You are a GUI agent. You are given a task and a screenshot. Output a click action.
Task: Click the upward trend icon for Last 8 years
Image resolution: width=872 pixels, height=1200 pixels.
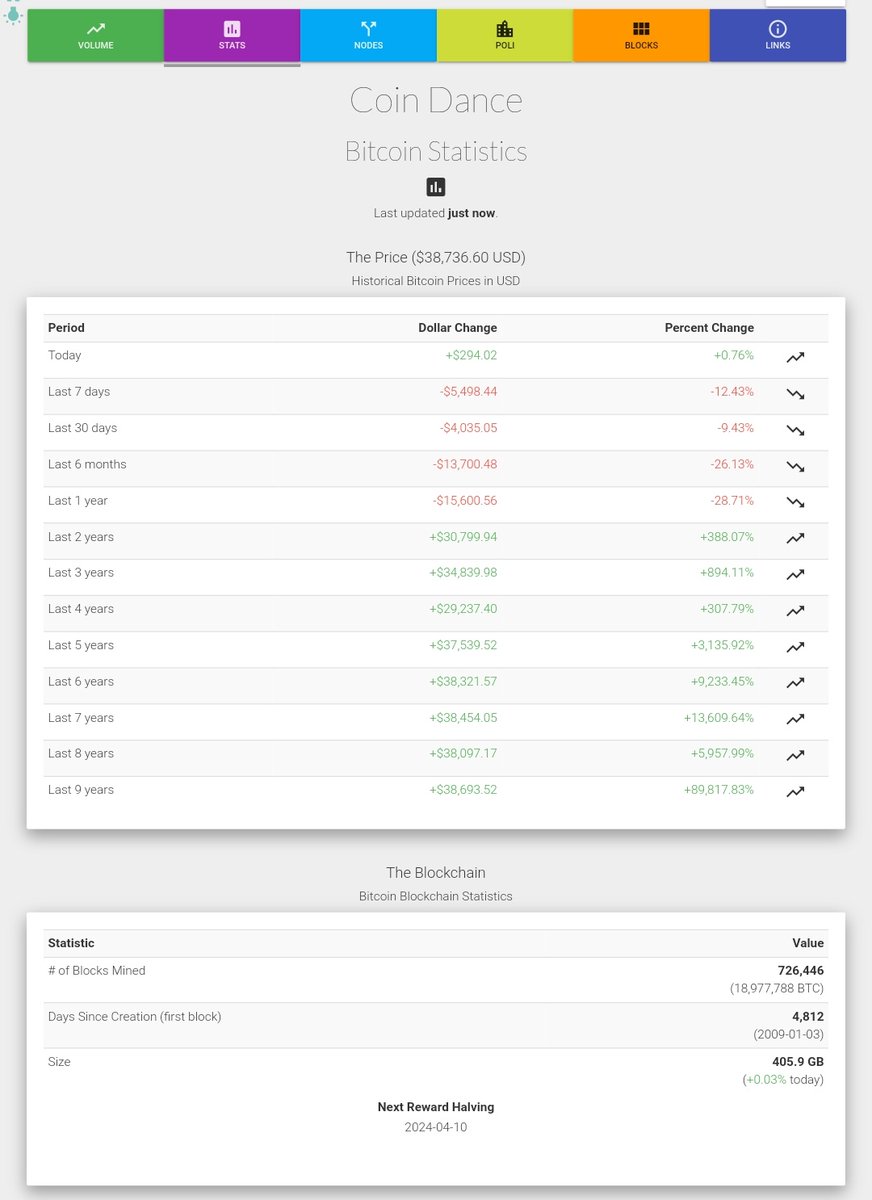pos(795,756)
